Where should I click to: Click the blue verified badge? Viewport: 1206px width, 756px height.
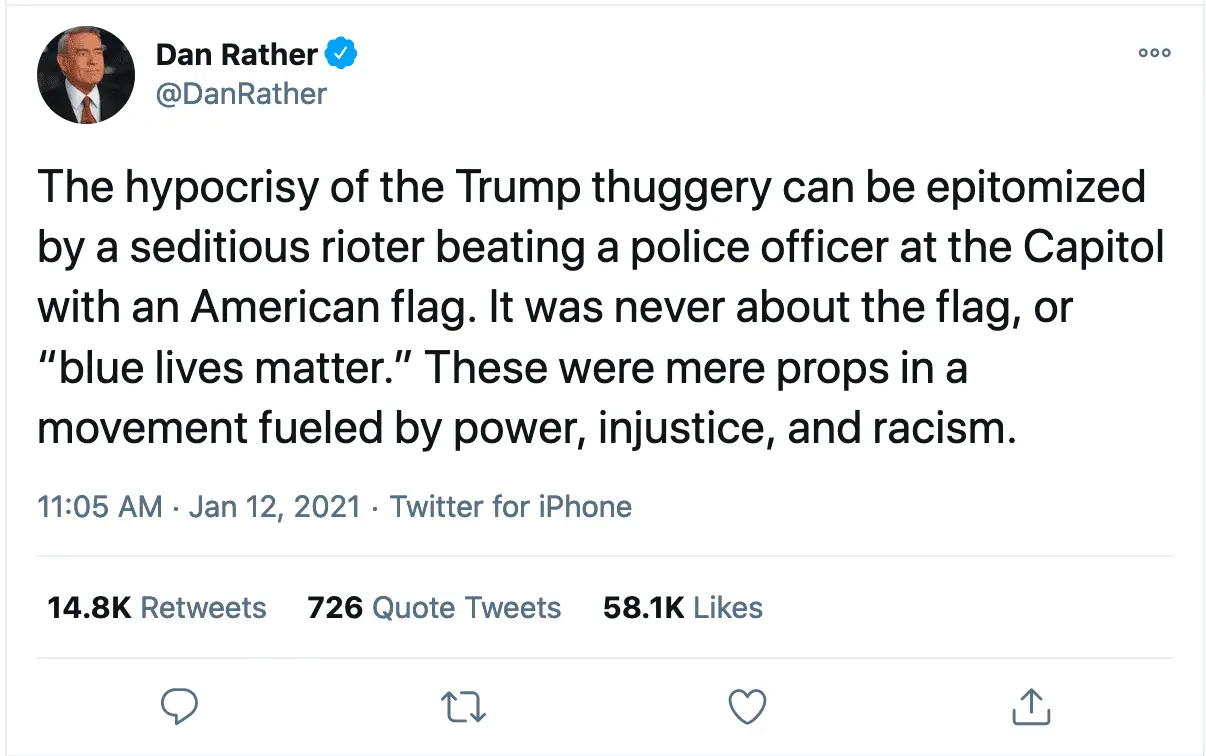(x=343, y=54)
